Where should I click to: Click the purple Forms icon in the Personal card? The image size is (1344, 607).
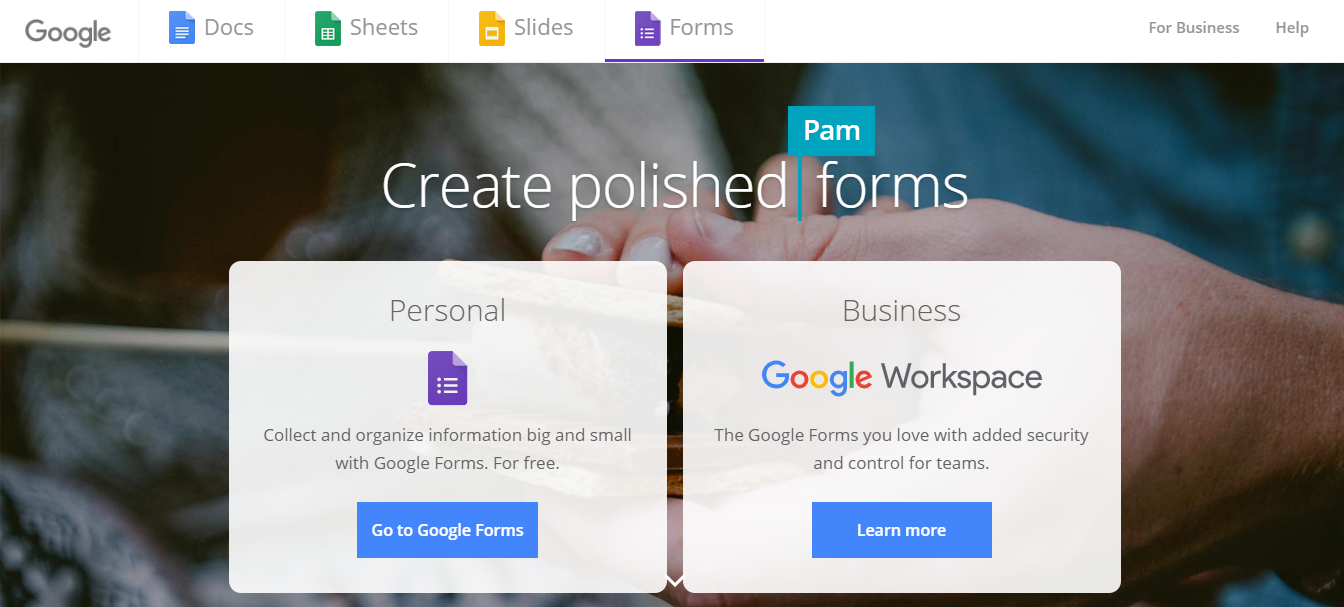point(448,378)
